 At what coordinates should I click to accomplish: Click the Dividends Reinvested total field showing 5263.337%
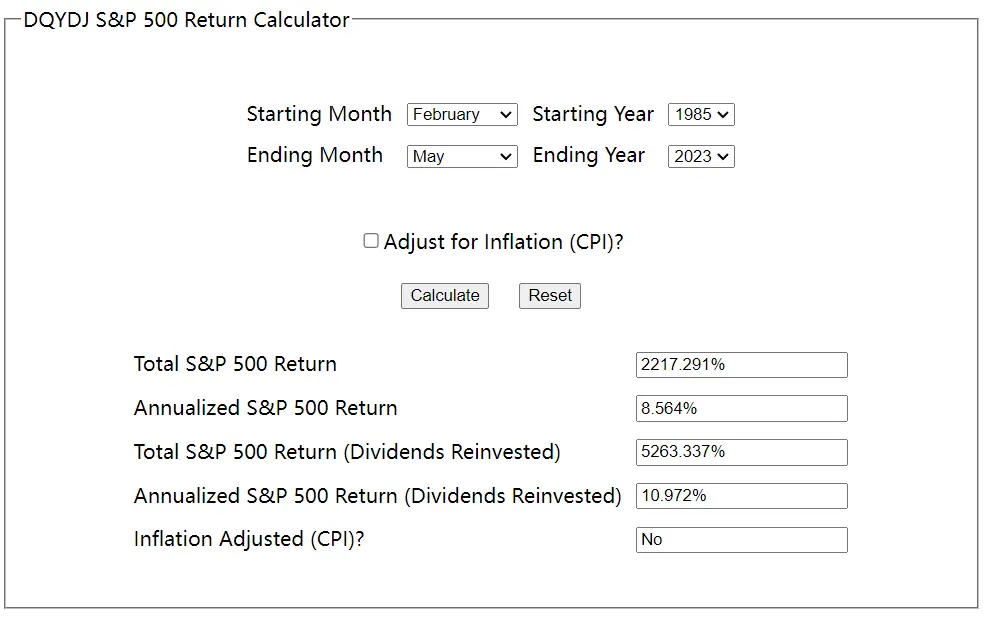741,452
